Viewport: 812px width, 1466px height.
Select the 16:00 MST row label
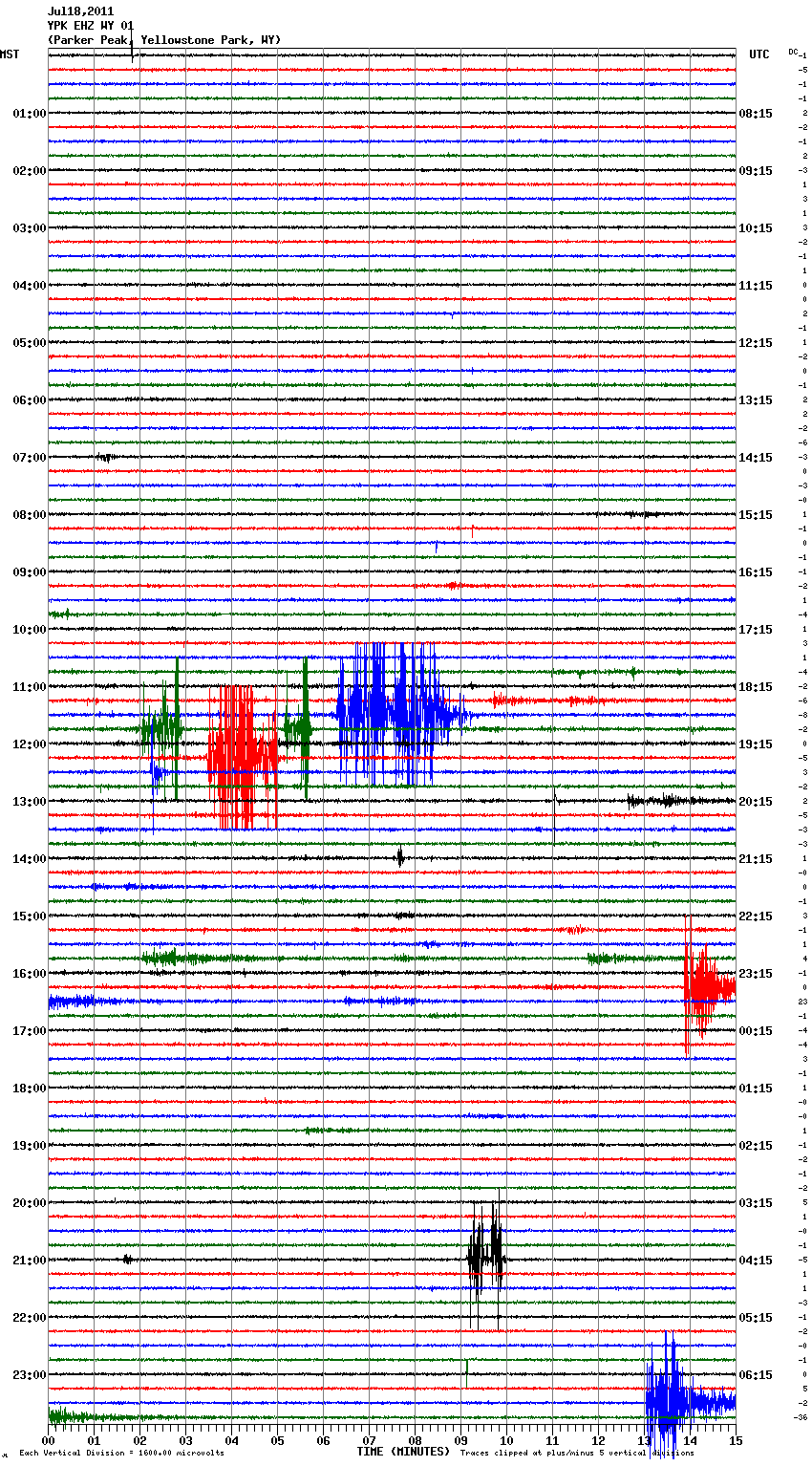(x=30, y=974)
